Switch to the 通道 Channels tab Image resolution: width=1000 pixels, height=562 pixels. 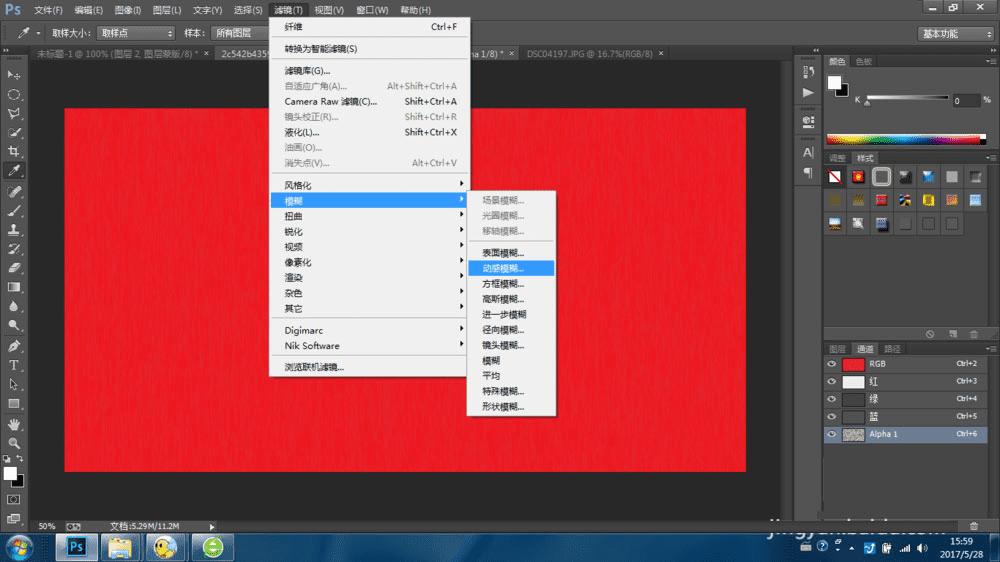(865, 349)
